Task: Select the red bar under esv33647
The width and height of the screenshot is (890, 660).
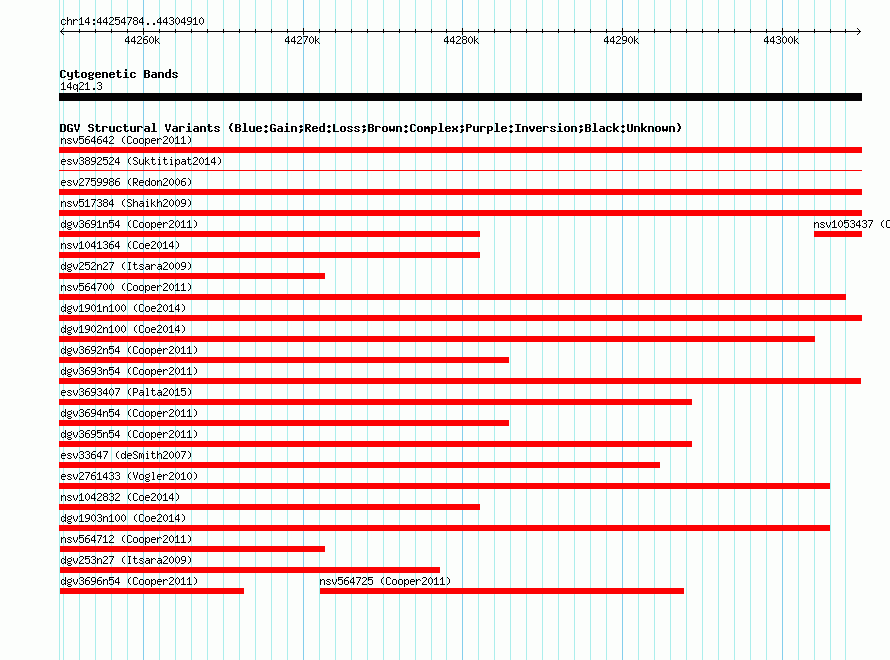Action: coord(359,465)
